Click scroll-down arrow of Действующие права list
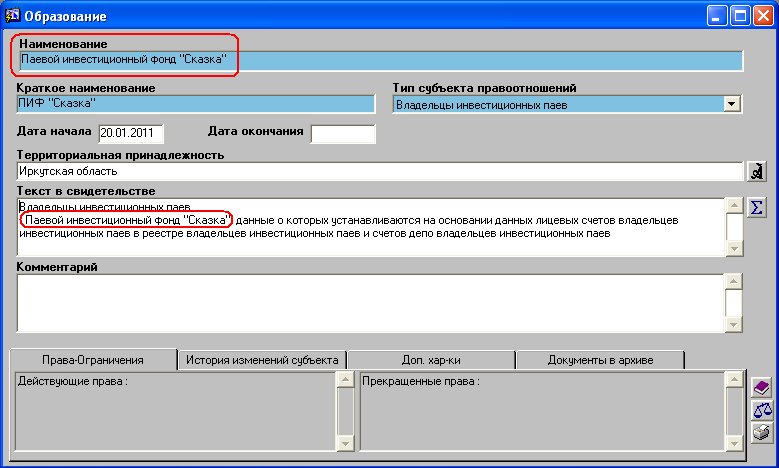 [345, 443]
